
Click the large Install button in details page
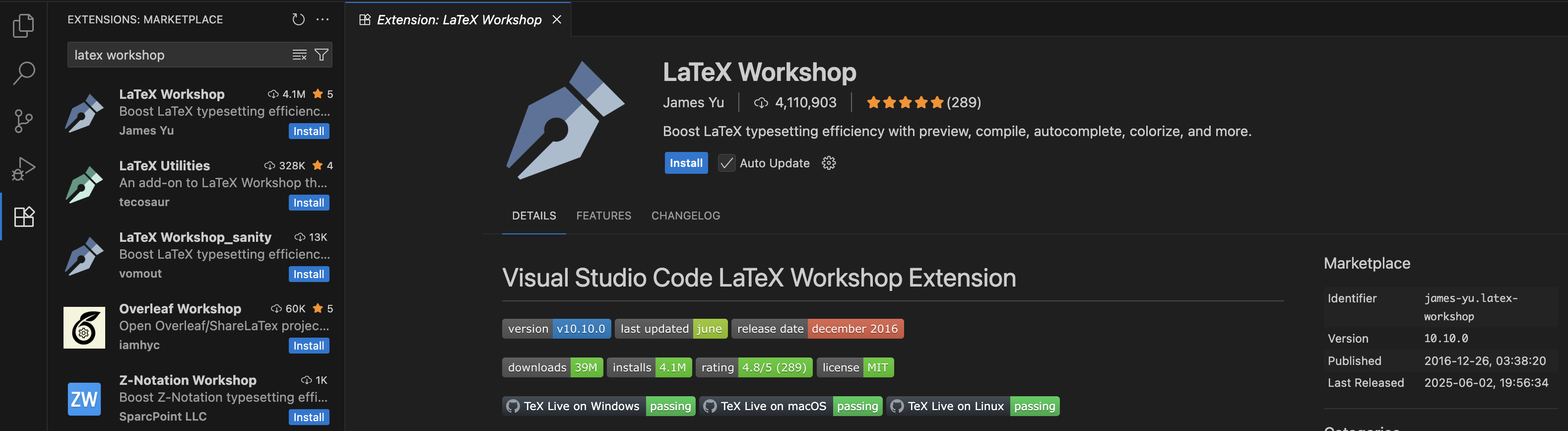[x=686, y=162]
